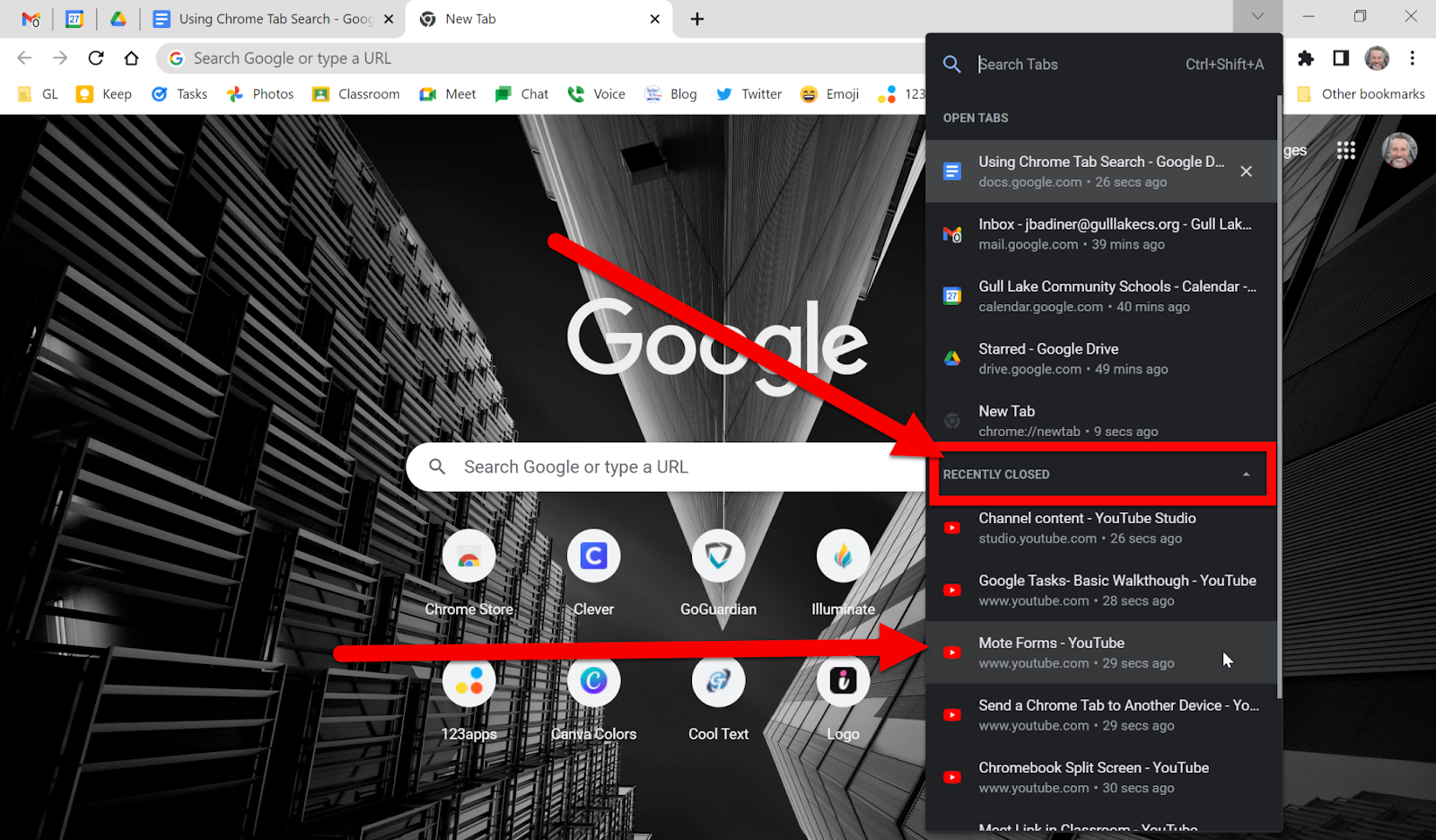Open the 123 bookmark icon
This screenshot has width=1436, height=840.
[900, 94]
